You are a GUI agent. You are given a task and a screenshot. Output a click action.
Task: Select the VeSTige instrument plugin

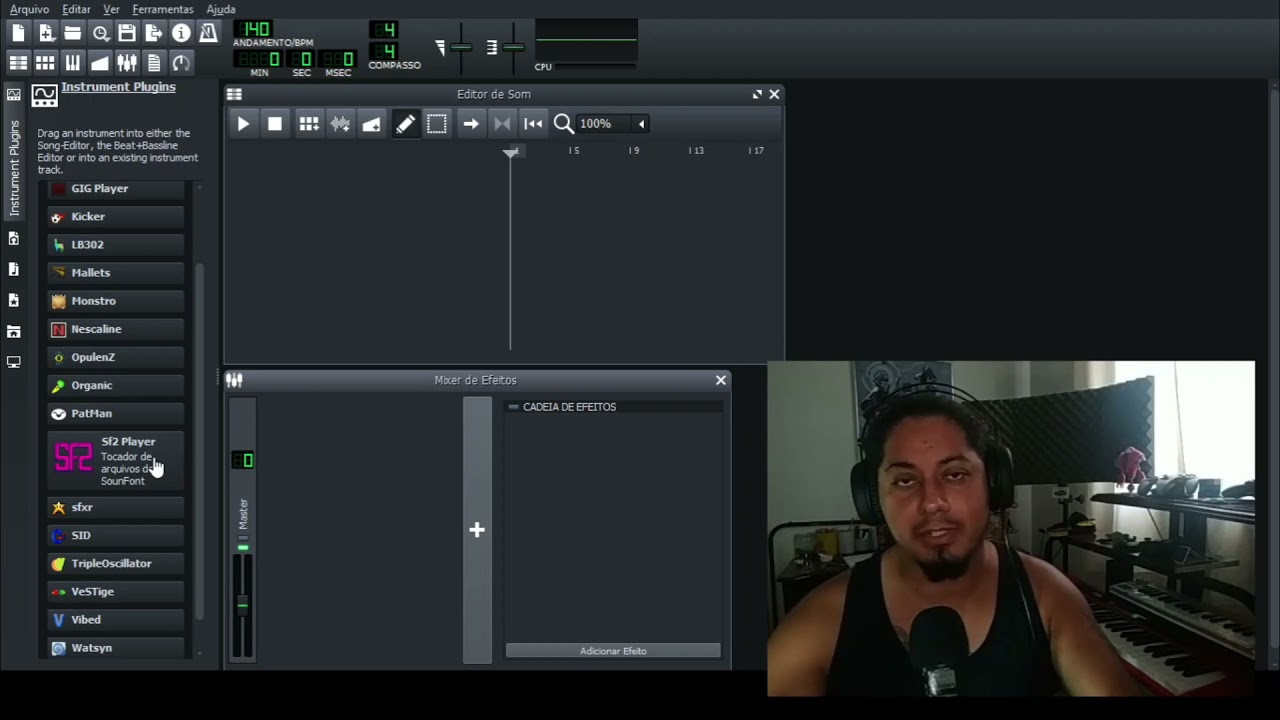116,591
